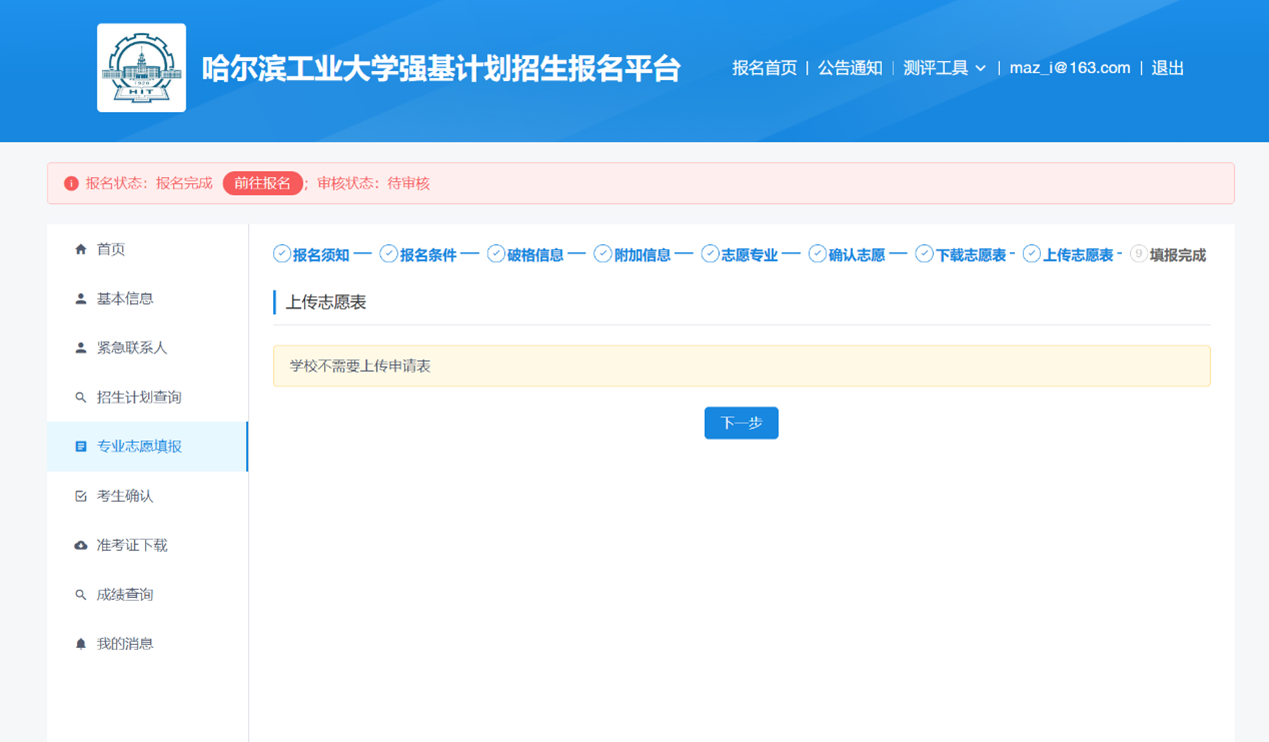The image size is (1269, 742).
Task: Click the 报名状态：报名完成 status text
Action: click(149, 183)
